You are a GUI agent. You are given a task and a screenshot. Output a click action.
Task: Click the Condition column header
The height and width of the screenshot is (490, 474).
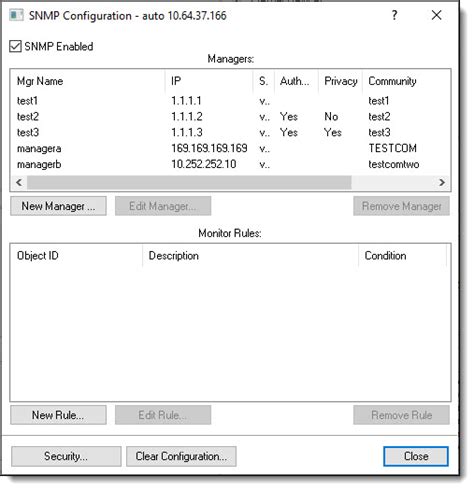(402, 256)
